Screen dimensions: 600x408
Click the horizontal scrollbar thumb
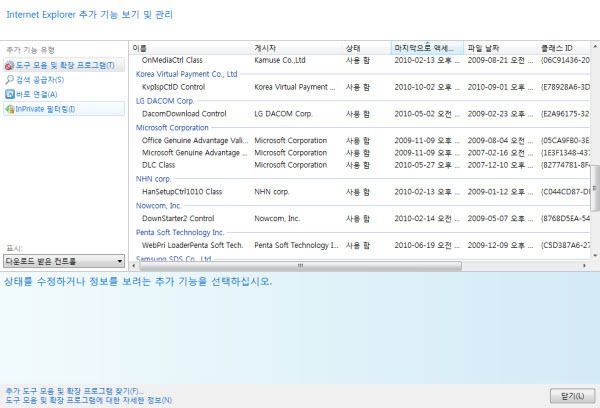[x=300, y=266]
